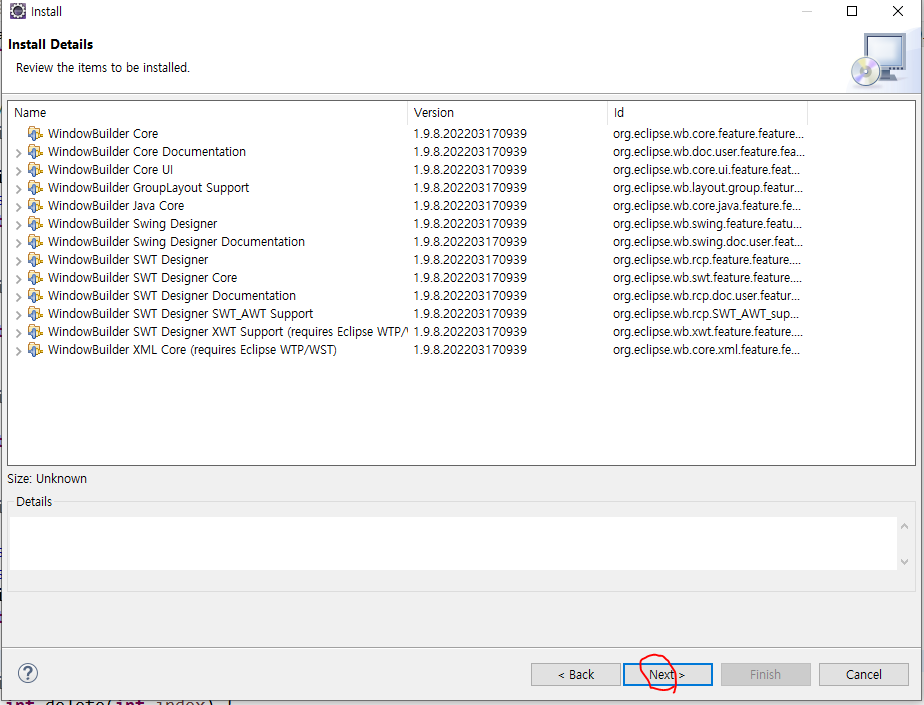
Task: Expand SWT Designer XWT Support row
Action: 18,332
